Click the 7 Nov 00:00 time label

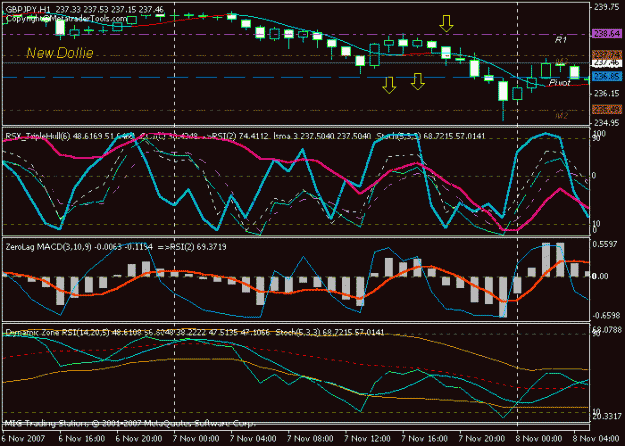pyautogui.click(x=197, y=439)
